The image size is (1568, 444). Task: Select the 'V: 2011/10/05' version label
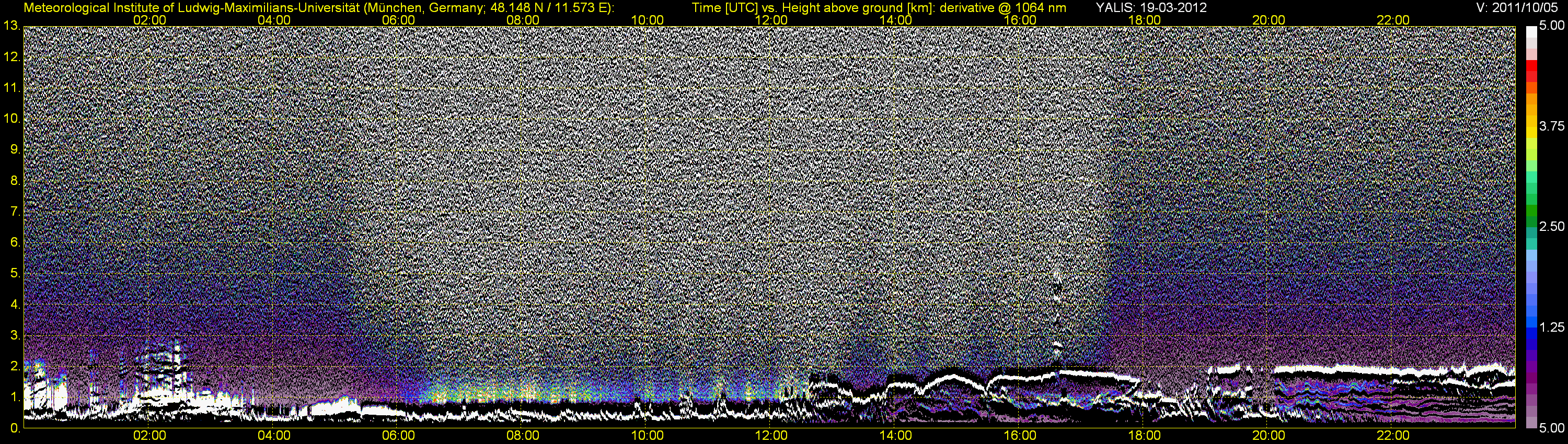(x=1517, y=7)
